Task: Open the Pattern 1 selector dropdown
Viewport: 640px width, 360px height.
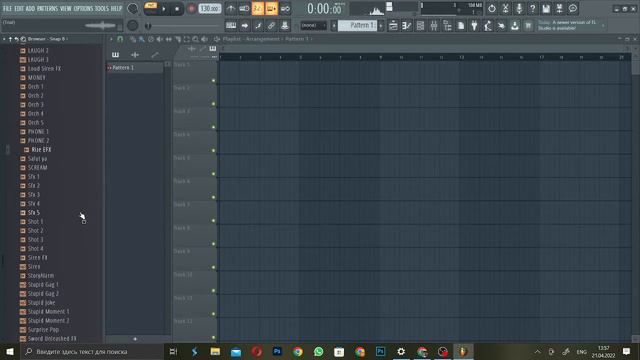Action: click(358, 26)
